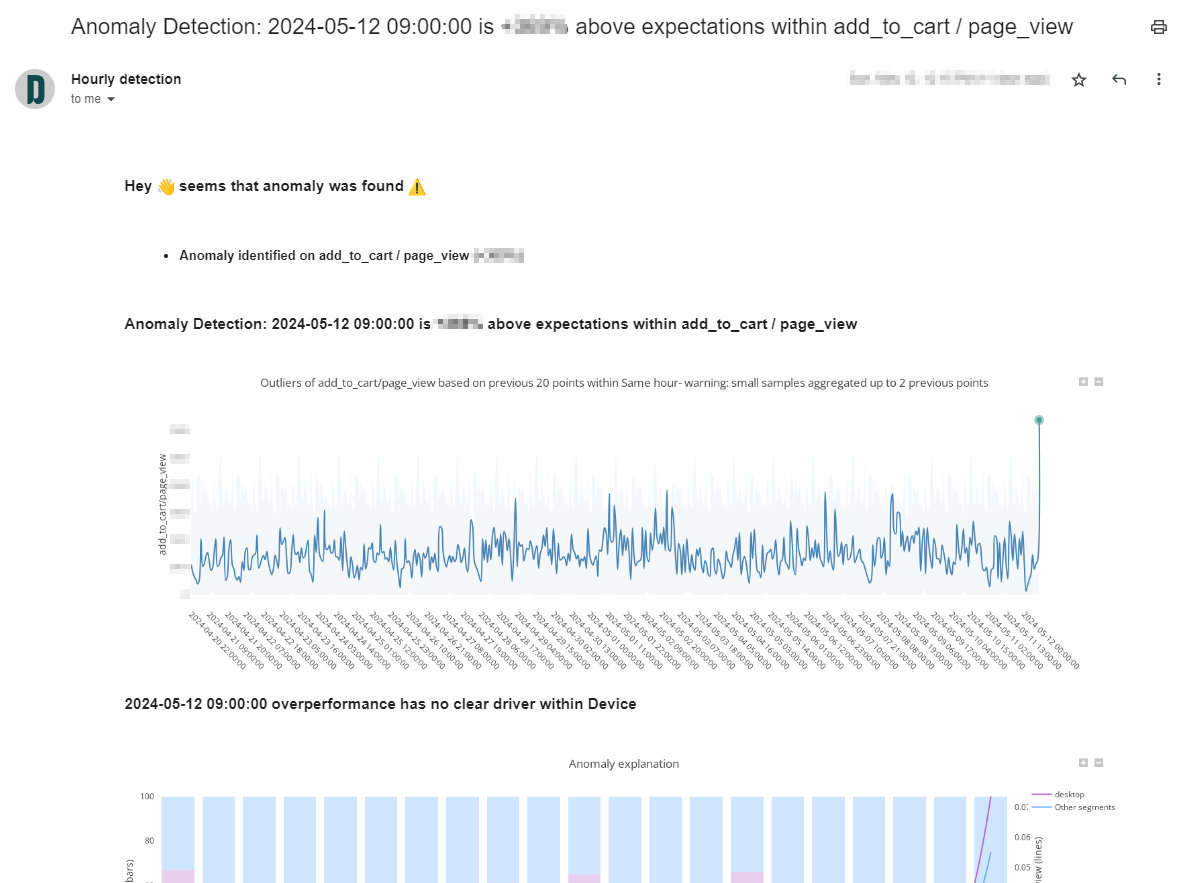Click the Anomaly explanation chart title
The image size is (1177, 883).
pyautogui.click(x=624, y=764)
